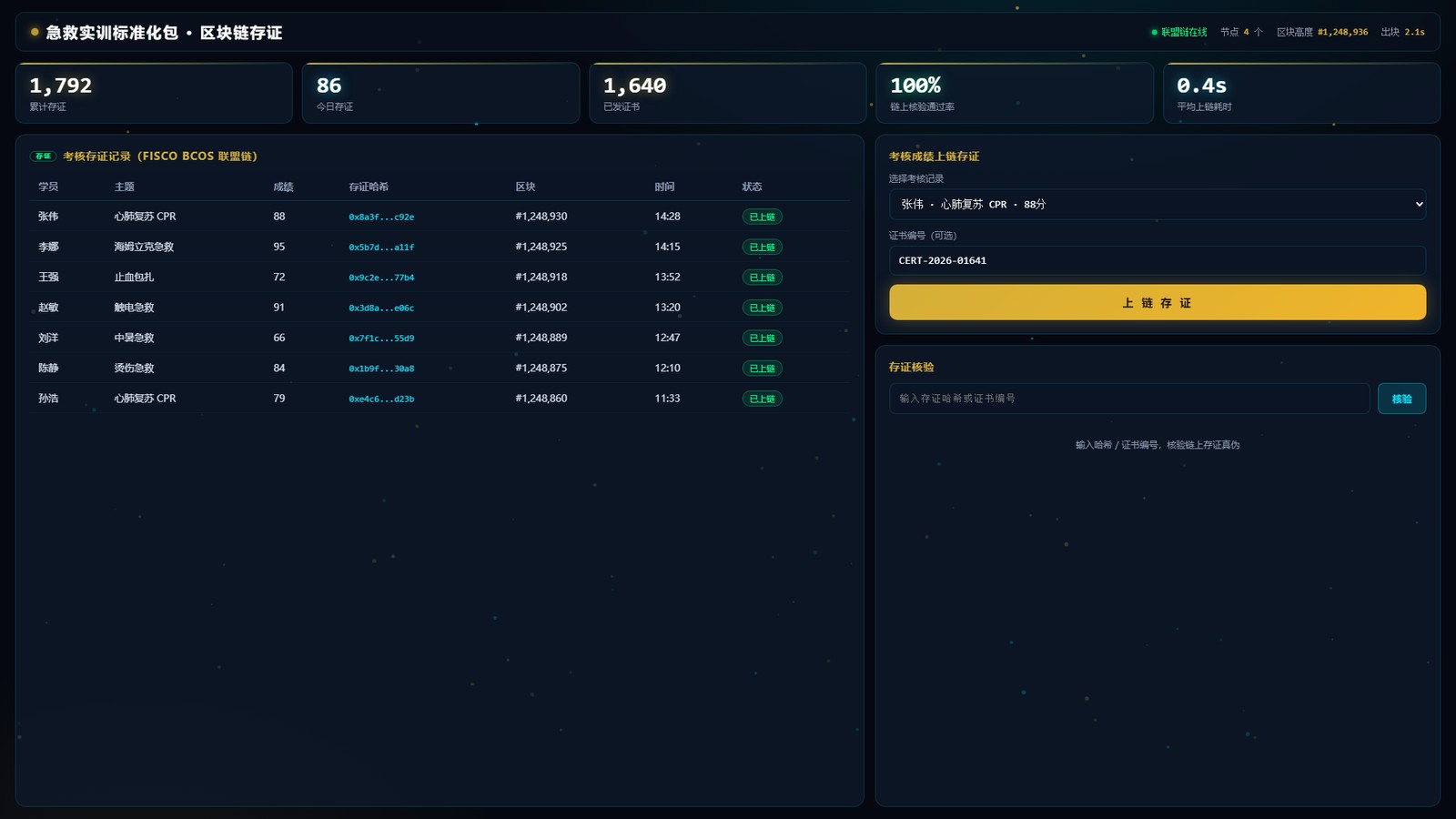
Task: Click hash 0x8a3f...c92e in 张伟 row
Action: click(381, 217)
